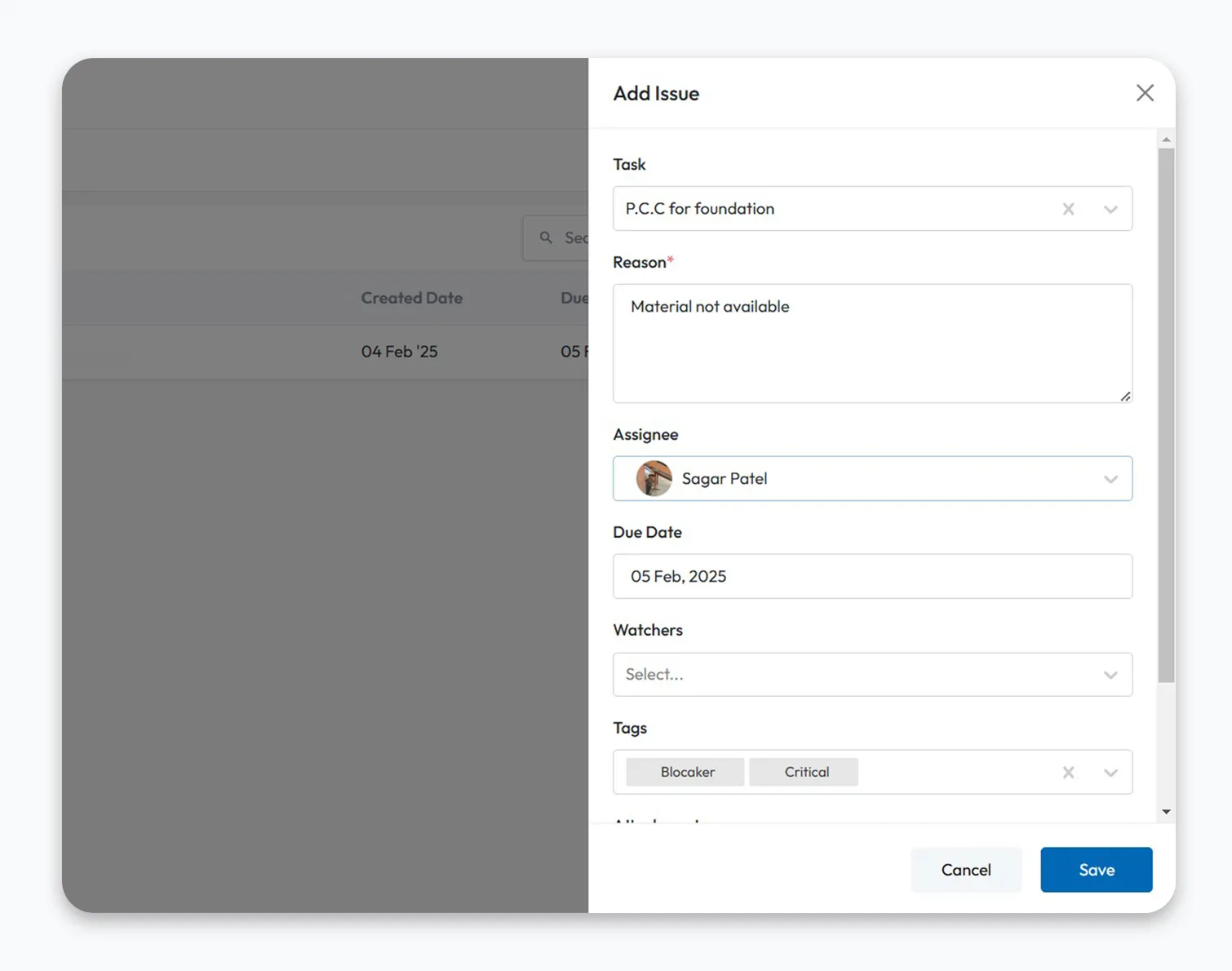Image resolution: width=1232 pixels, height=971 pixels.
Task: Click the textarea resize handle on Reason field
Action: [1126, 397]
